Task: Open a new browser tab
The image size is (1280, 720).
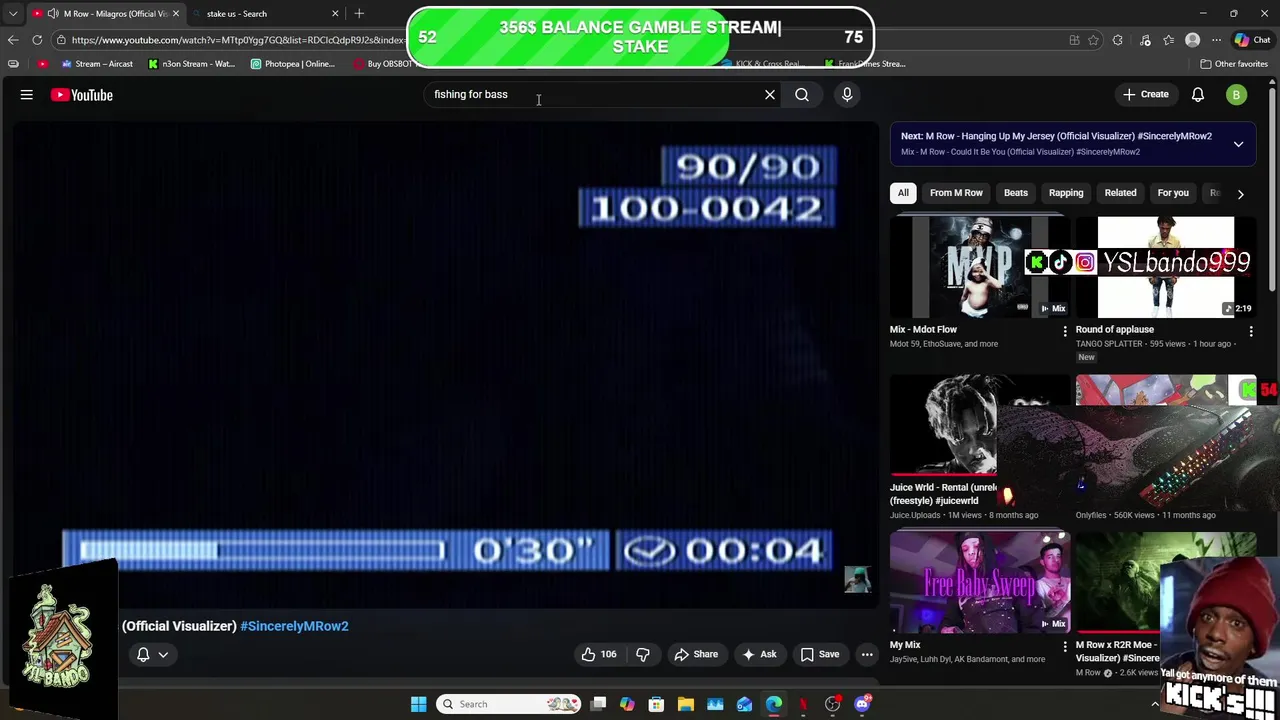Action: (359, 14)
